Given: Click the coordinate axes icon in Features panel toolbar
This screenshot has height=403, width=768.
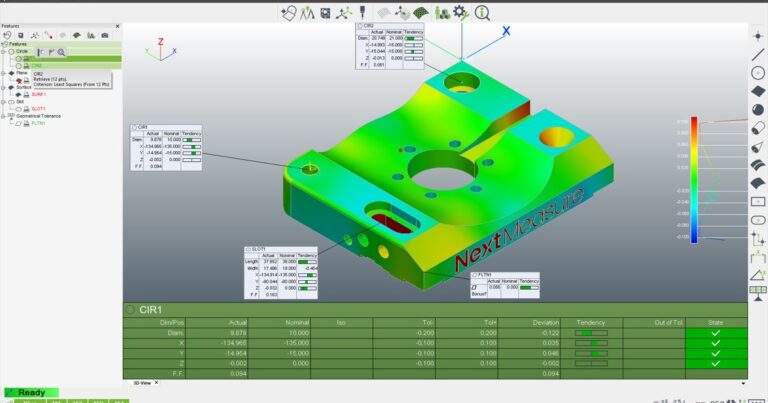Looking at the screenshot, I should pos(35,35).
